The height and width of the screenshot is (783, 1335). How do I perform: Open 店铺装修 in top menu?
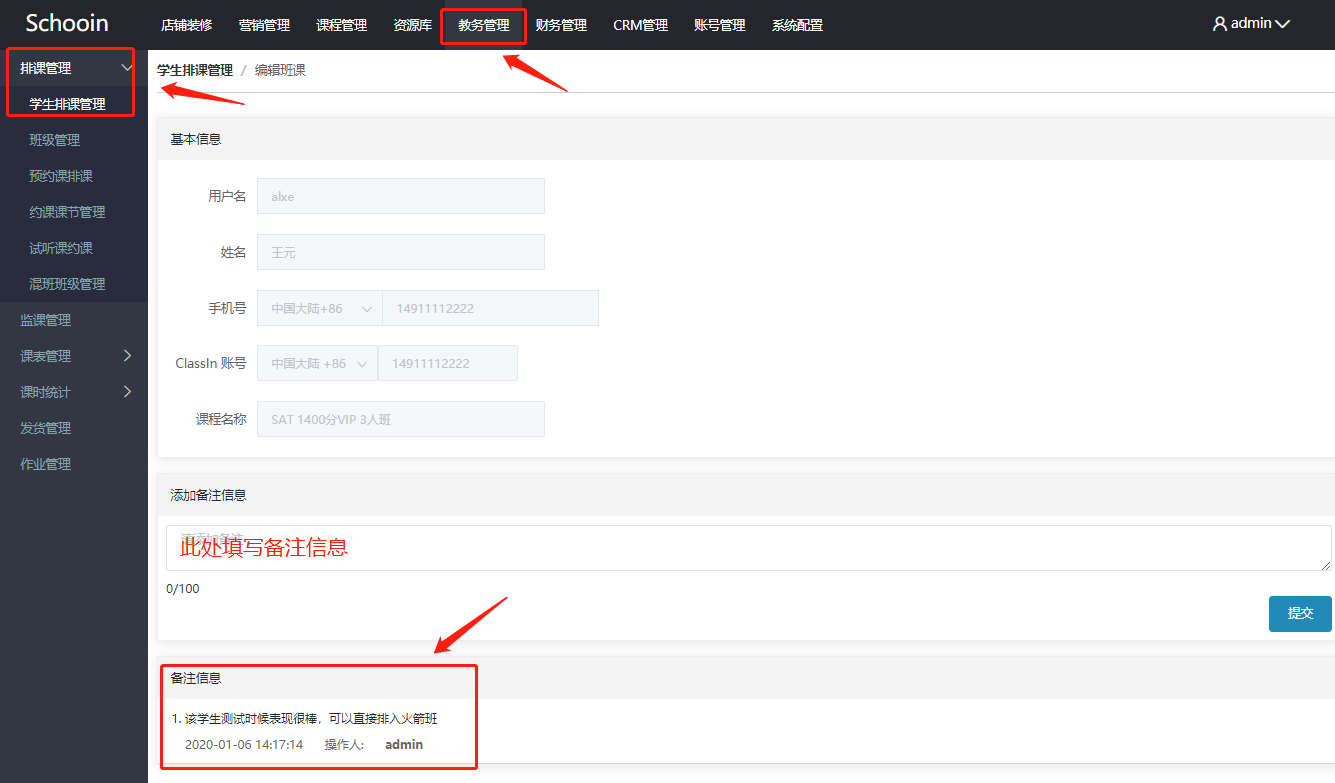coord(187,25)
